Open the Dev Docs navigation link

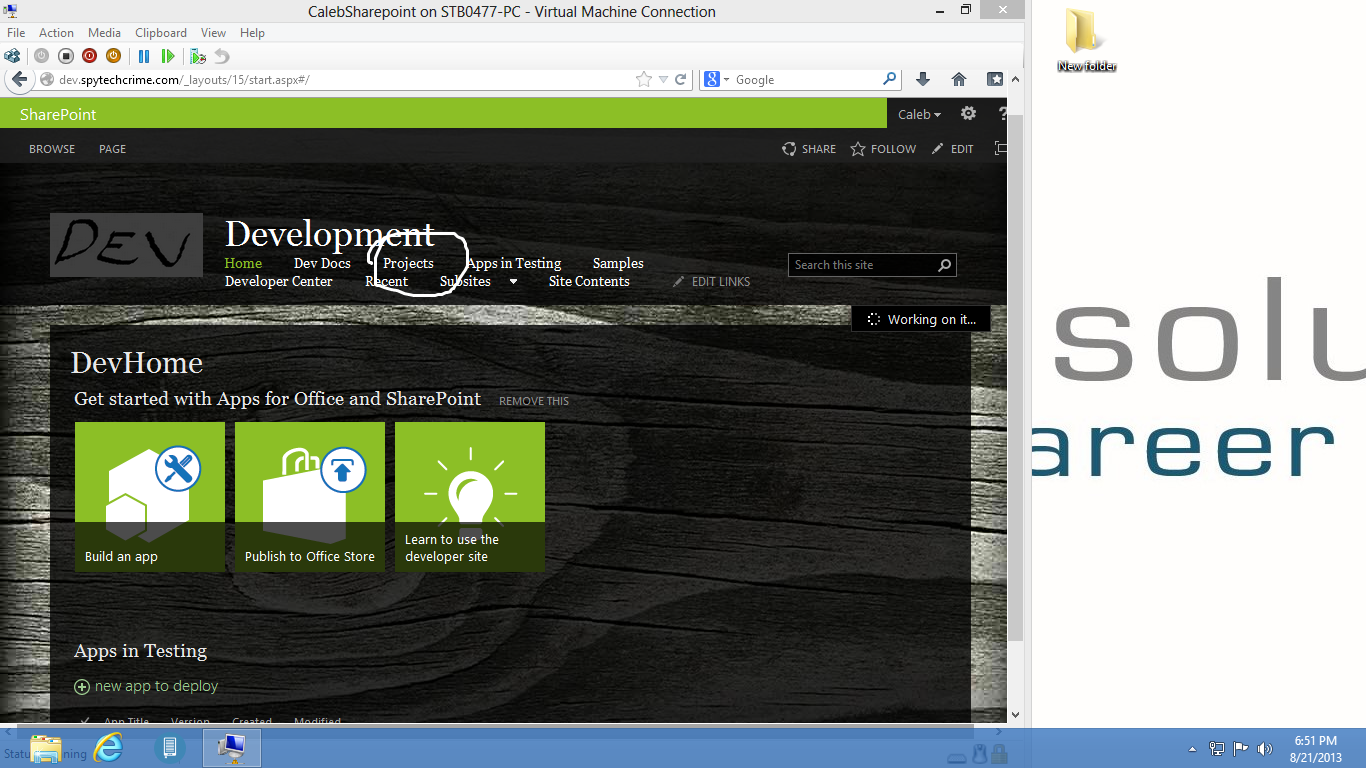[322, 263]
